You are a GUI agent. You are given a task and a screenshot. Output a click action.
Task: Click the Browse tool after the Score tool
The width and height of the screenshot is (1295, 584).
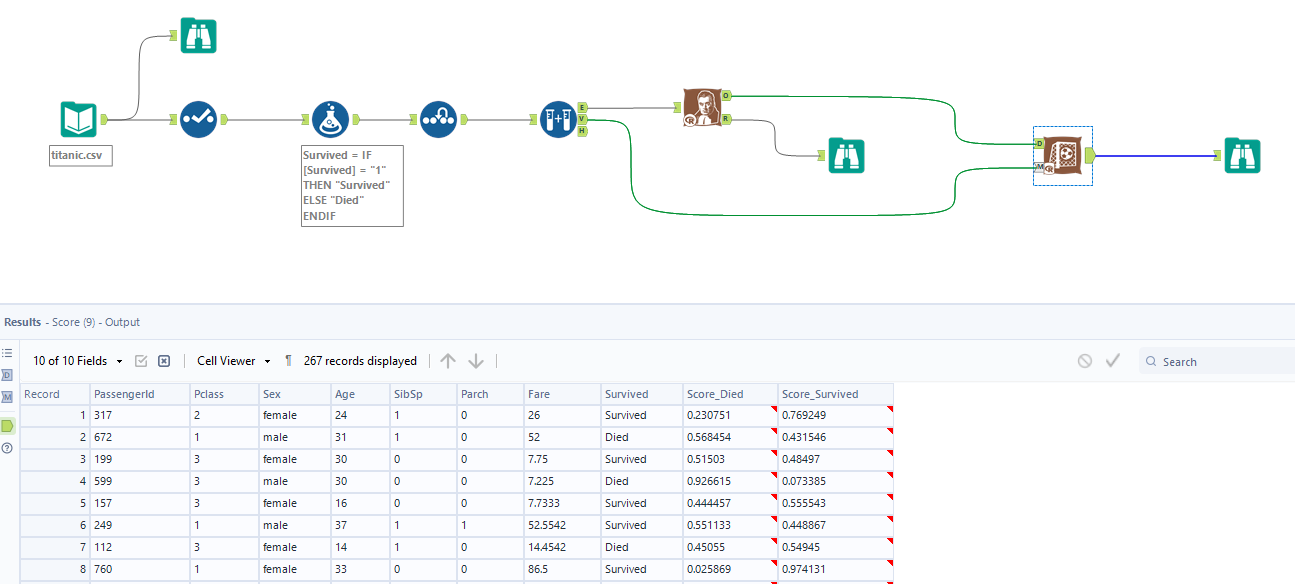click(1243, 155)
